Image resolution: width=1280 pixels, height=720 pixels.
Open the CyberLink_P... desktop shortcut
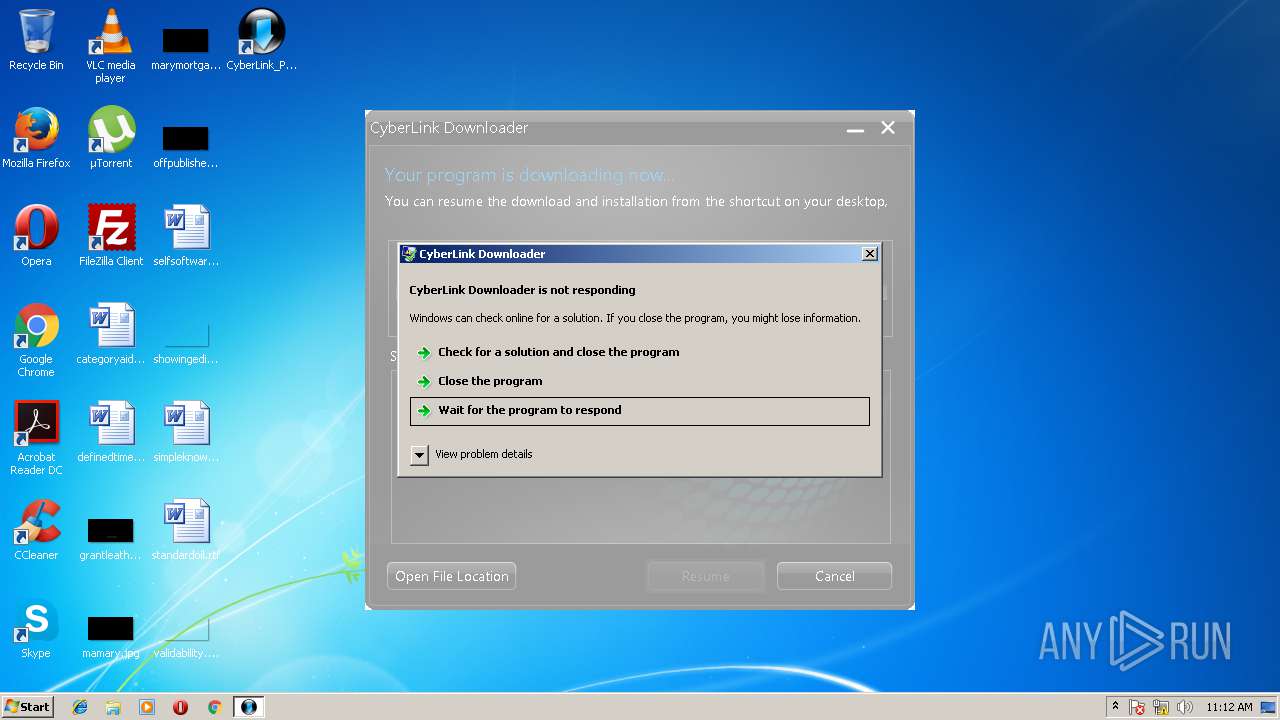coord(262,40)
